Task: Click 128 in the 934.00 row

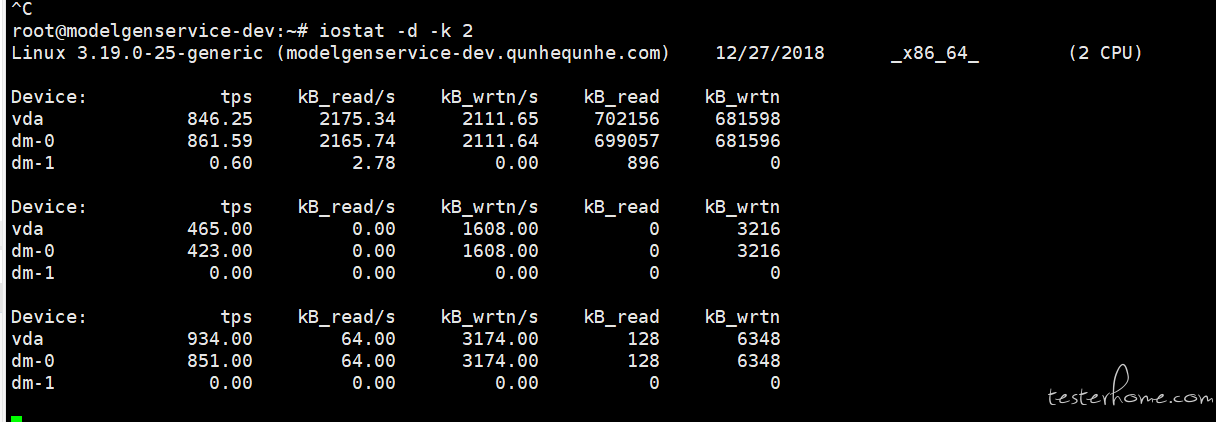Action: [x=643, y=339]
